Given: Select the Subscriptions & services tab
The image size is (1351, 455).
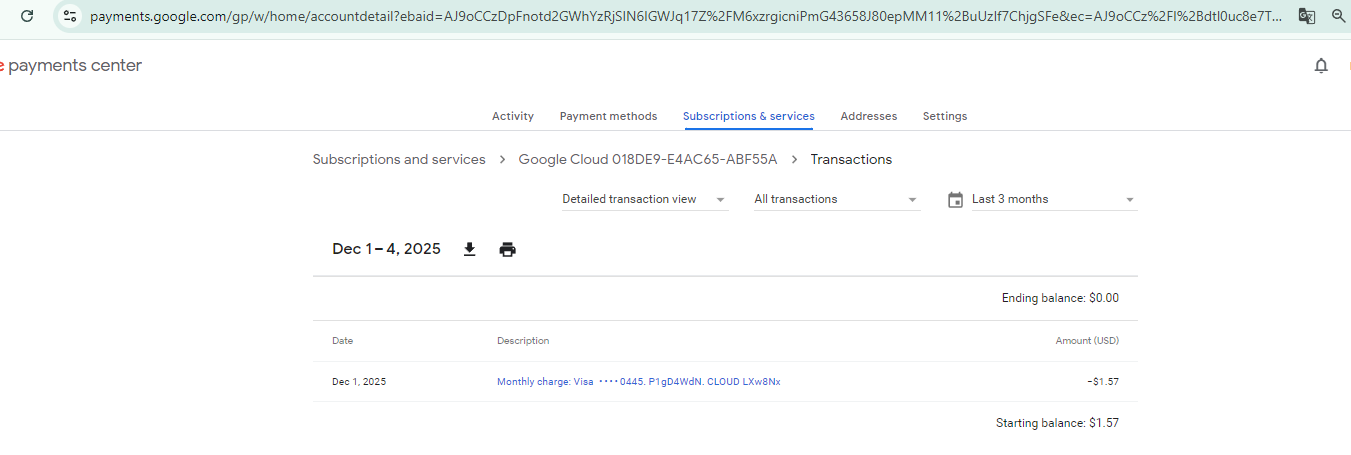Looking at the screenshot, I should coord(748,116).
